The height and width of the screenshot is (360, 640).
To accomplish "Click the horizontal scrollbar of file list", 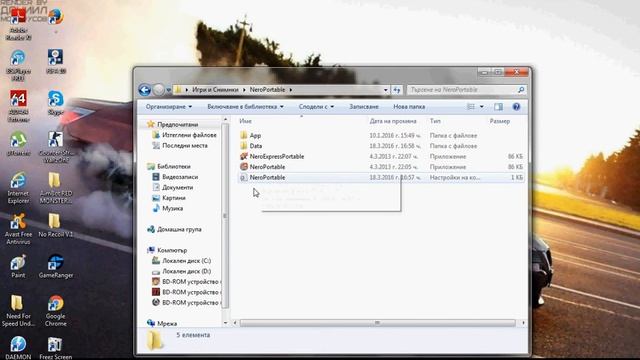I will [x=378, y=323].
